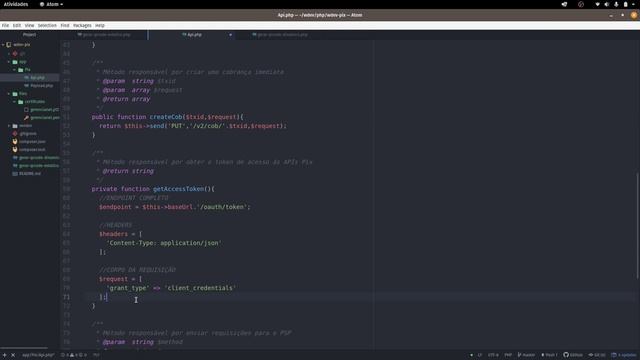Open the Selection menu
The height and width of the screenshot is (360, 640).
tap(47, 25)
